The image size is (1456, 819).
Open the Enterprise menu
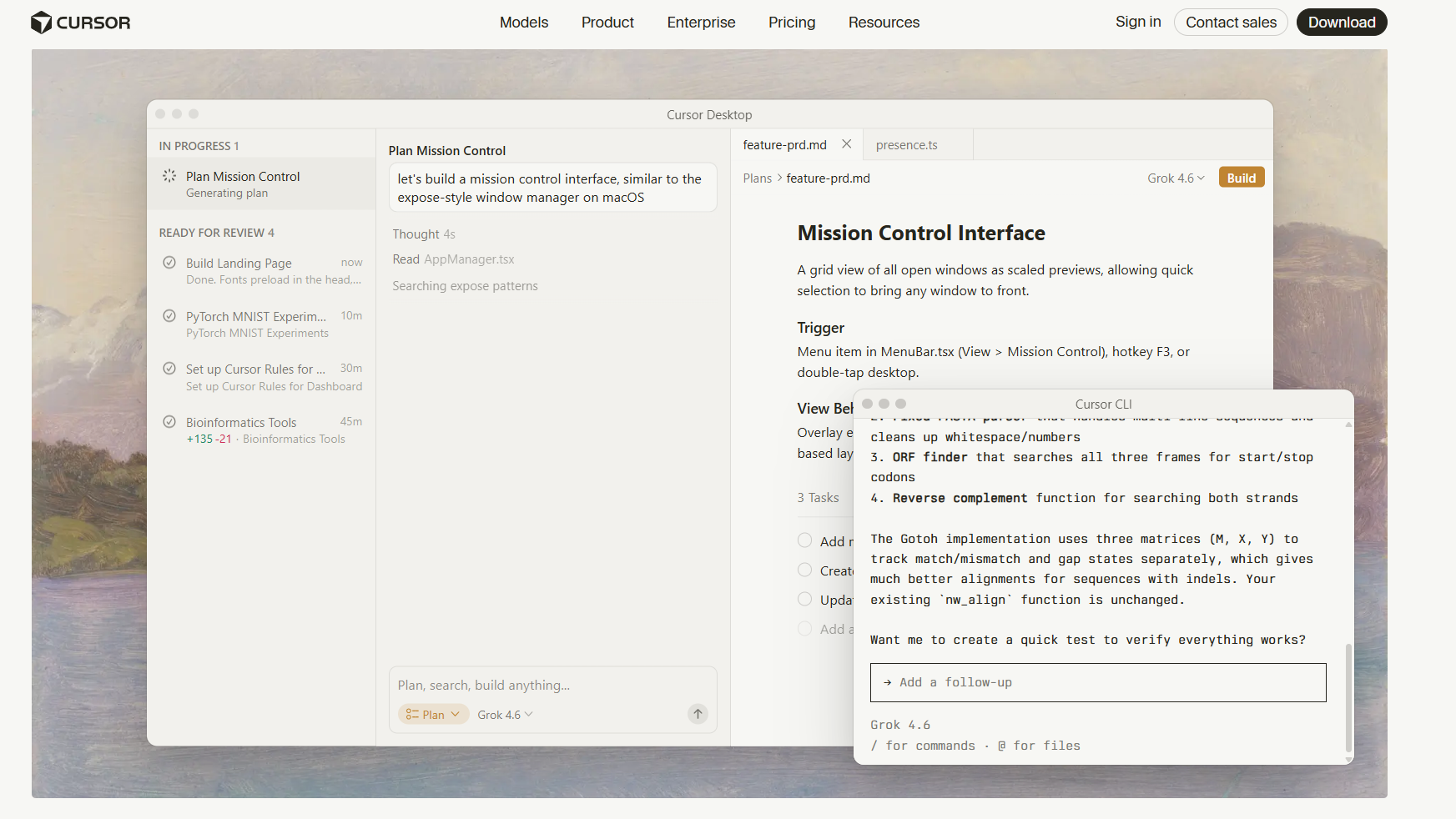pyautogui.click(x=701, y=23)
